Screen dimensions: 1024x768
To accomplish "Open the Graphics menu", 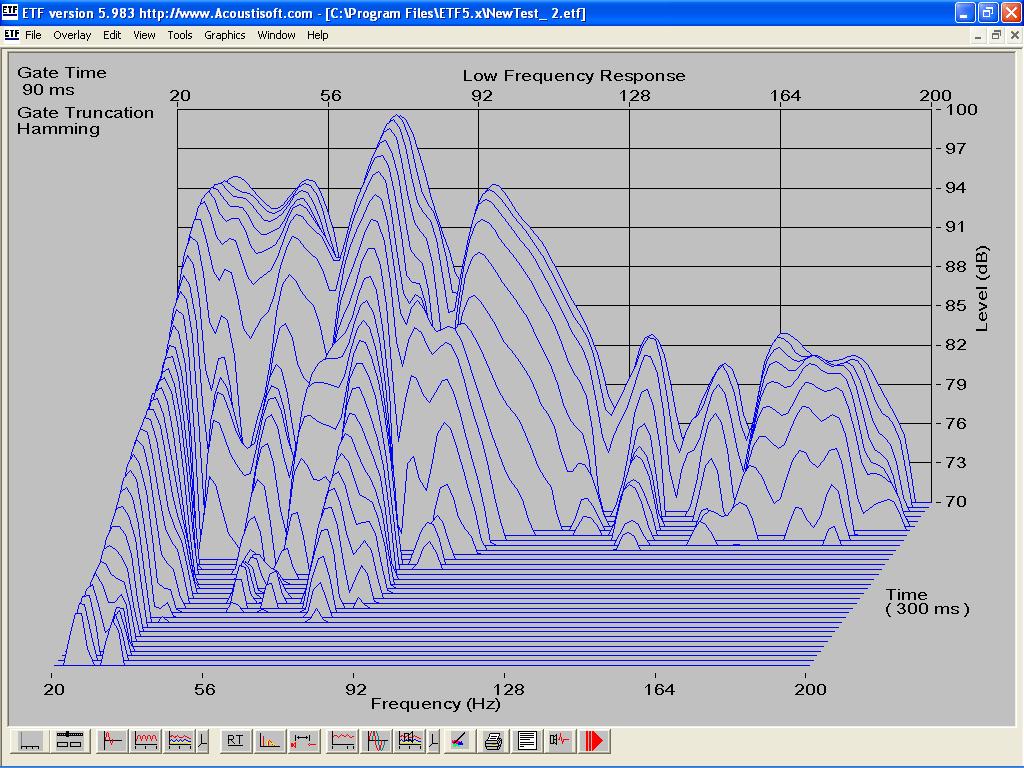I will point(224,35).
